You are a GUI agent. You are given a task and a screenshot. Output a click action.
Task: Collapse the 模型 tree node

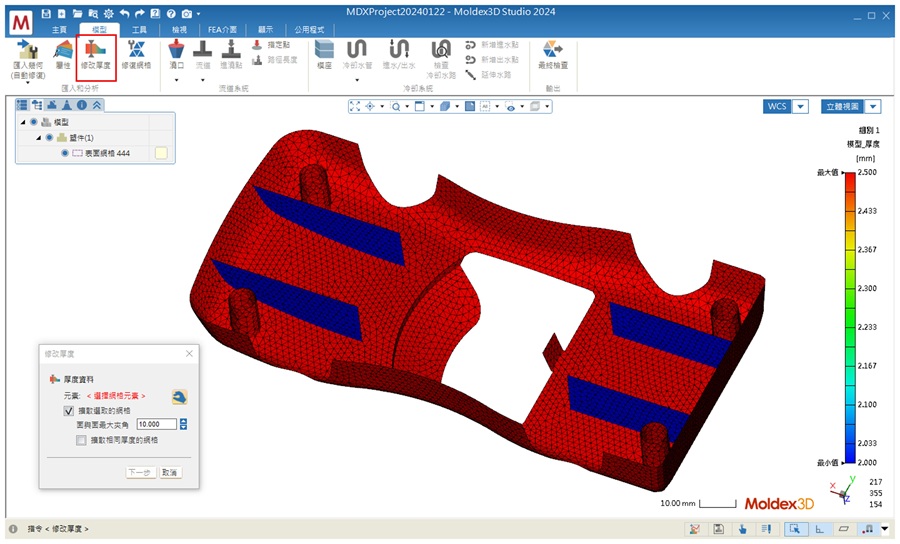(x=23, y=121)
